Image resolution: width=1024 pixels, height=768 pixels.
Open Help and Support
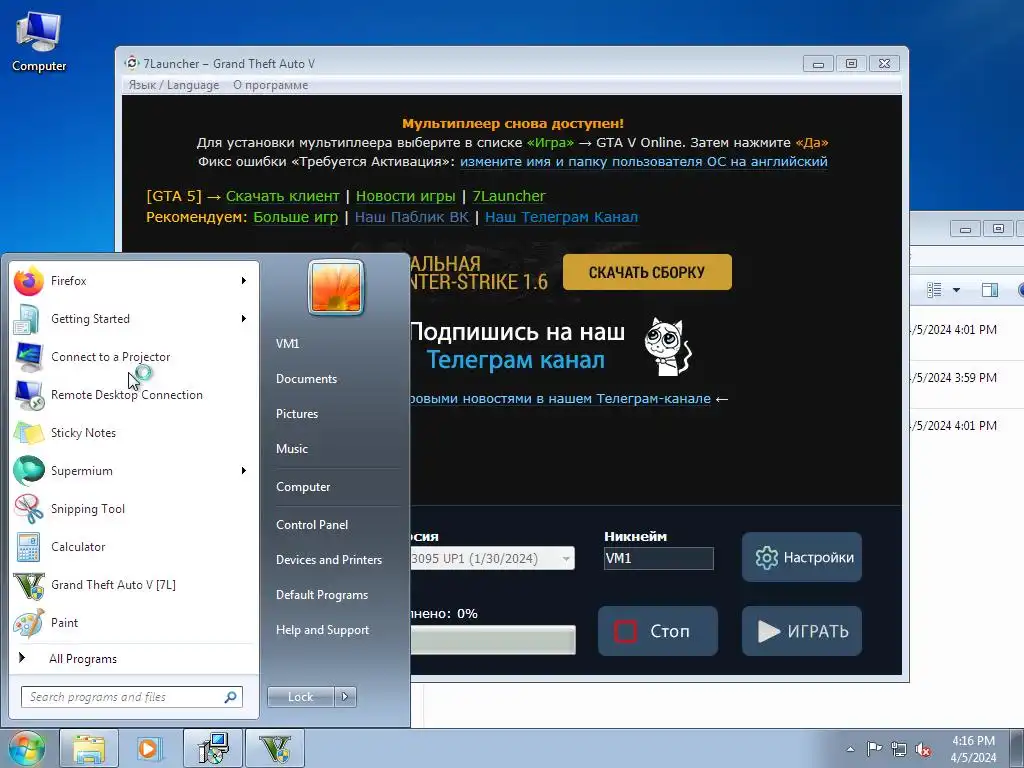[323, 630]
